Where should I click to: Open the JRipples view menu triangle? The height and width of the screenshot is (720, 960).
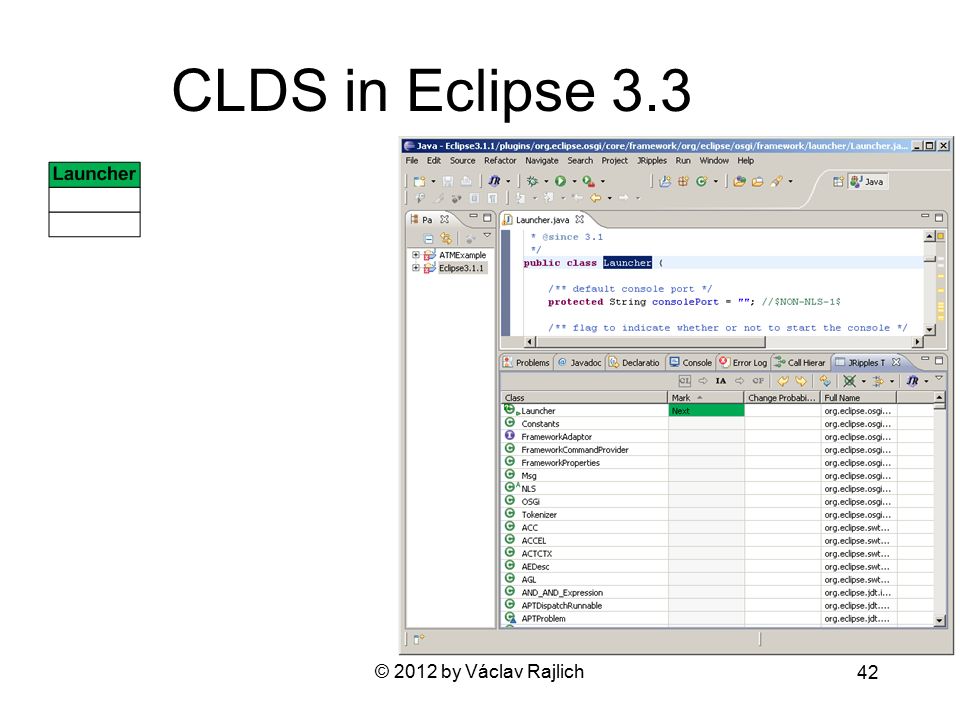point(939,380)
